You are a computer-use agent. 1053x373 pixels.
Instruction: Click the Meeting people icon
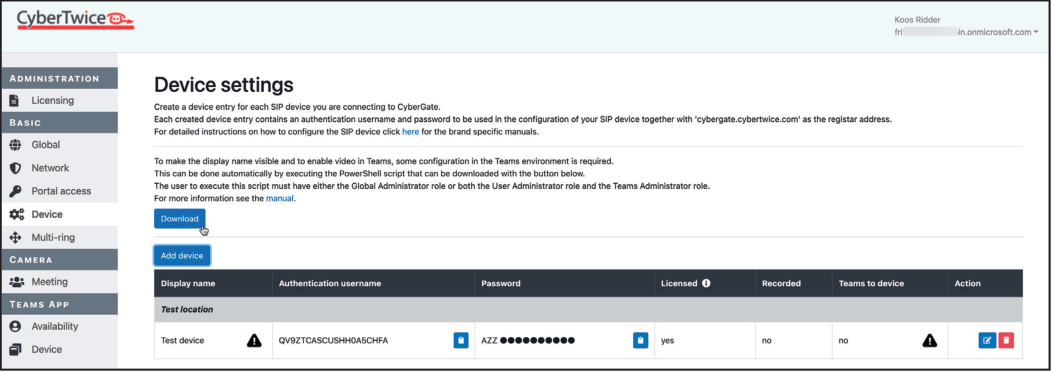pos(16,282)
